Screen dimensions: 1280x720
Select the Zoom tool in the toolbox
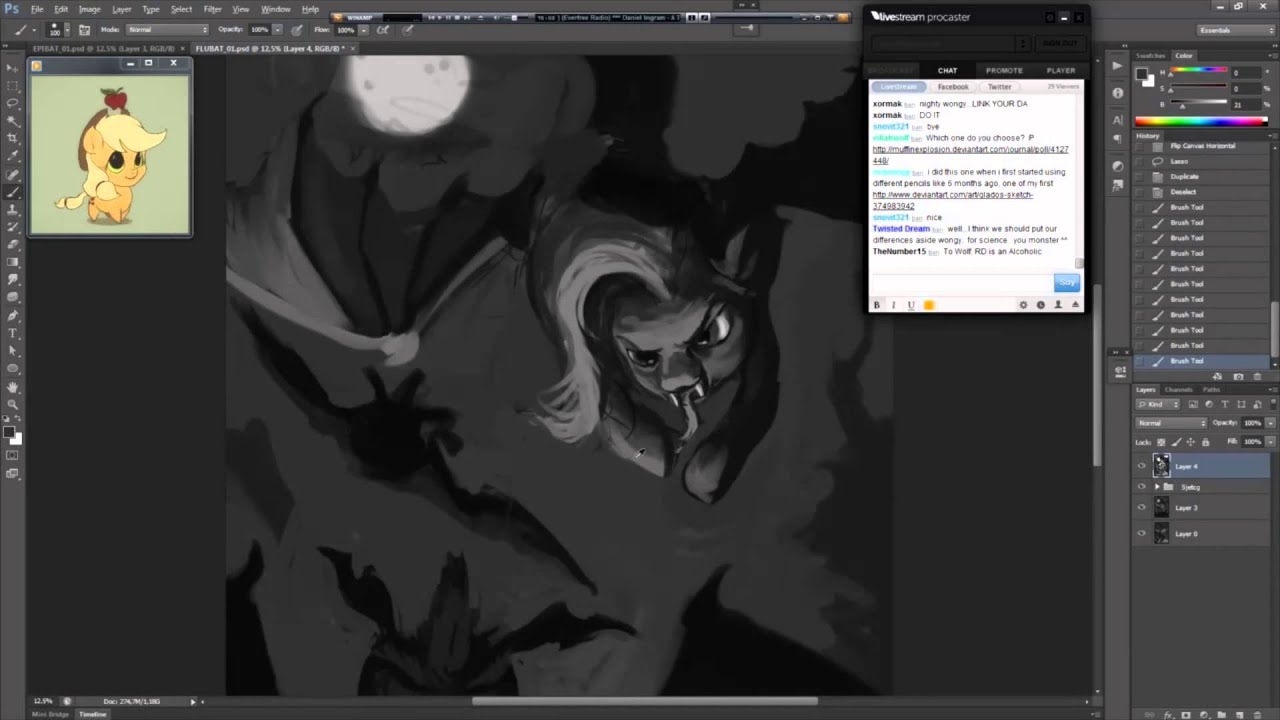[13, 404]
